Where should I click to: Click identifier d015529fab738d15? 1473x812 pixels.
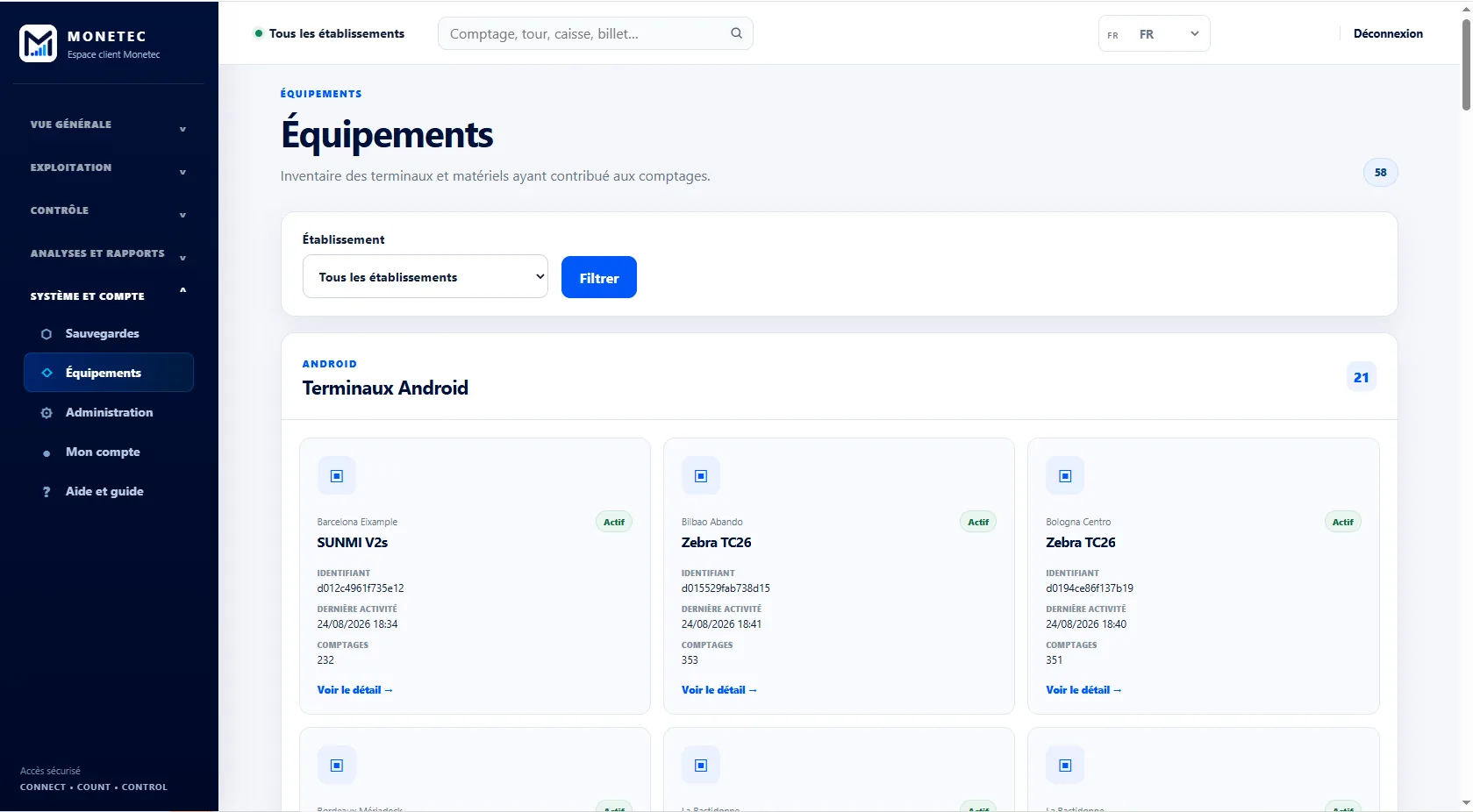tap(726, 588)
